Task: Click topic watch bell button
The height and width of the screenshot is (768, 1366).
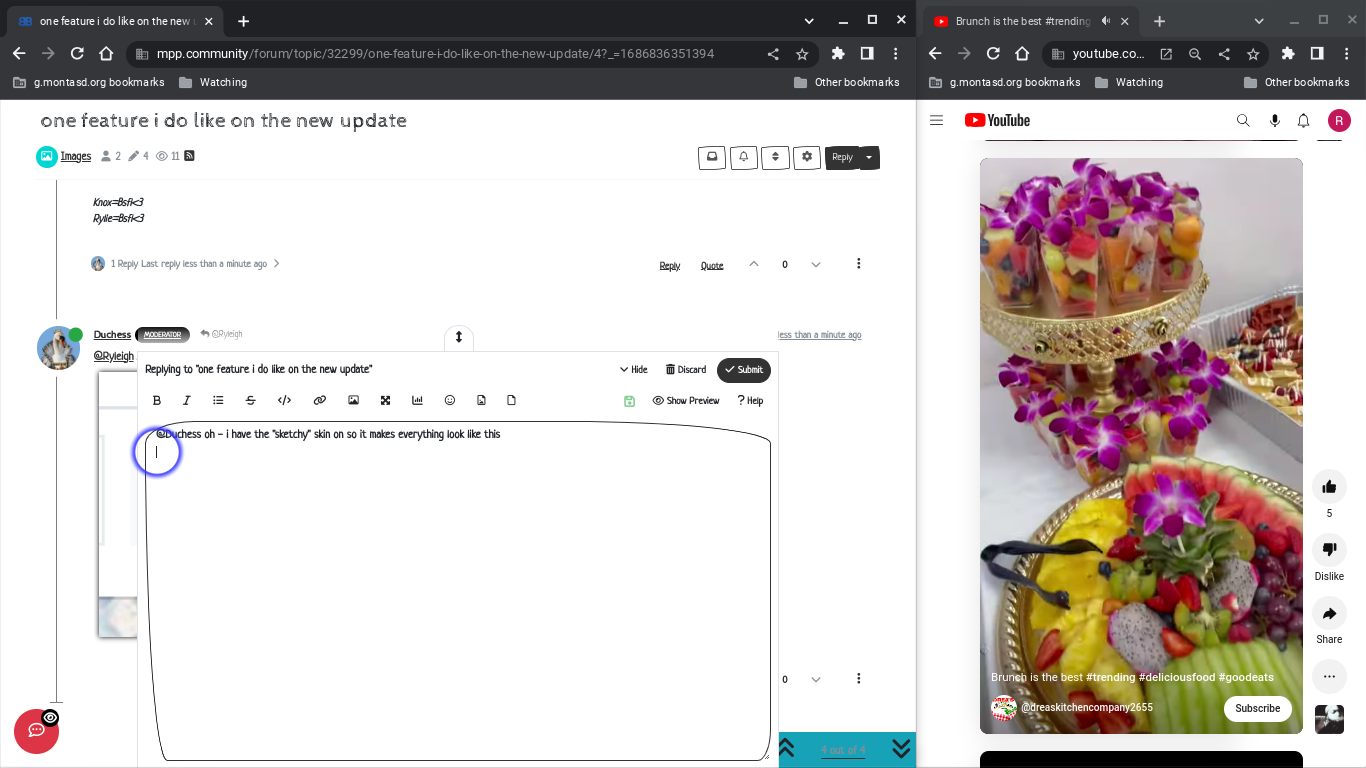Action: pyautogui.click(x=744, y=157)
